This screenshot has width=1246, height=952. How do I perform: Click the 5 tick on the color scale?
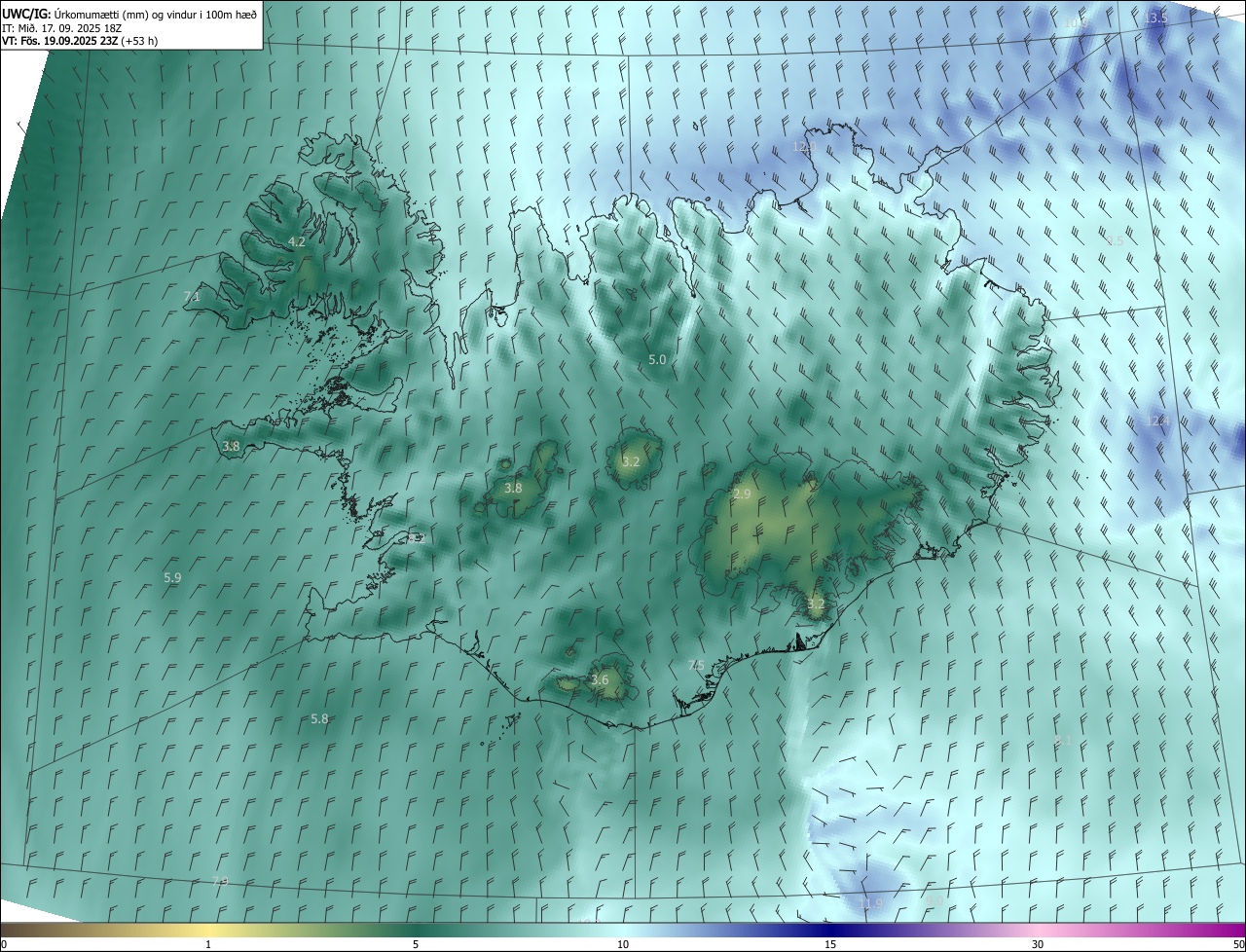416,944
